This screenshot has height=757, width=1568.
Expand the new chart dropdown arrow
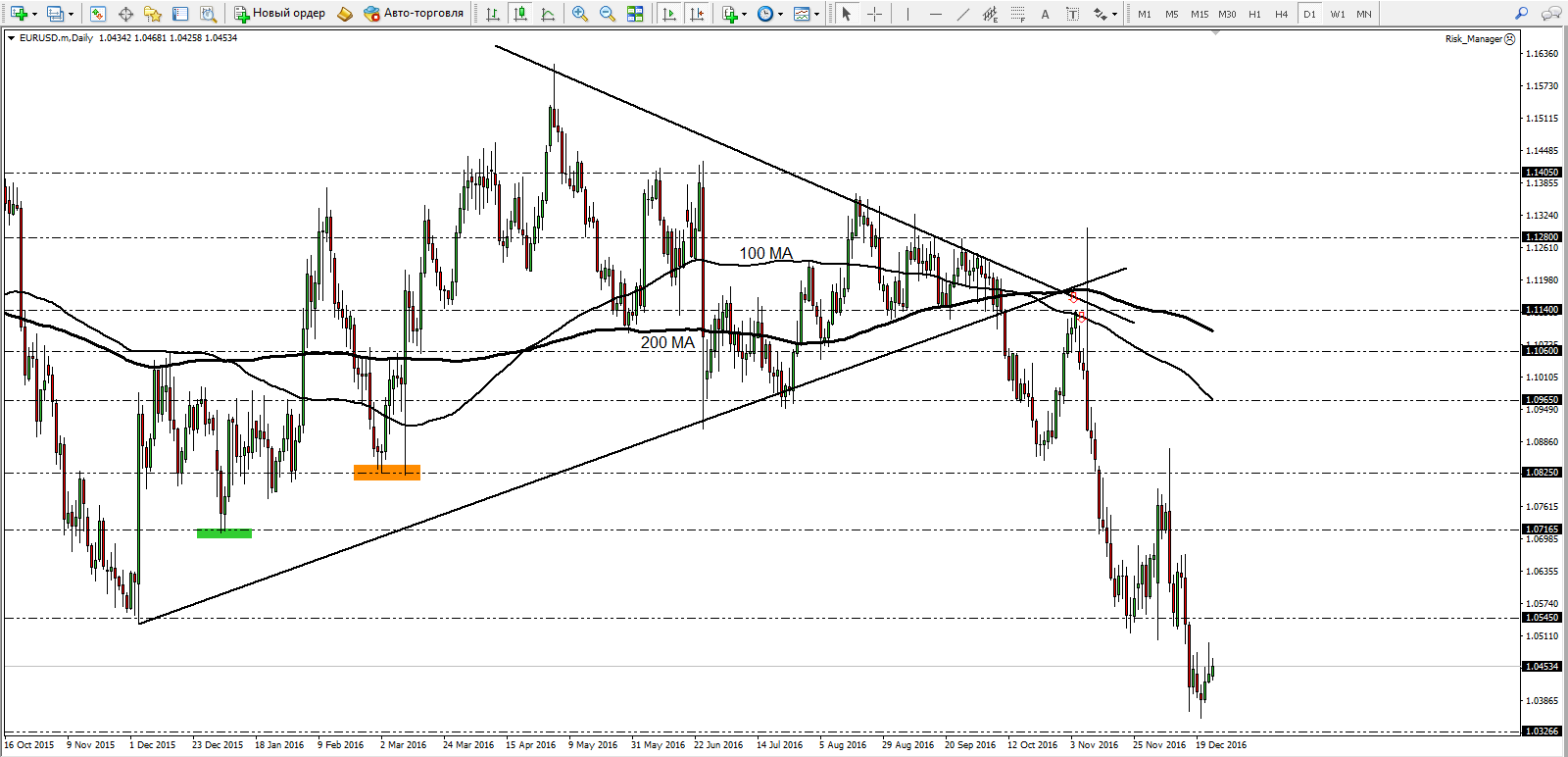34,14
